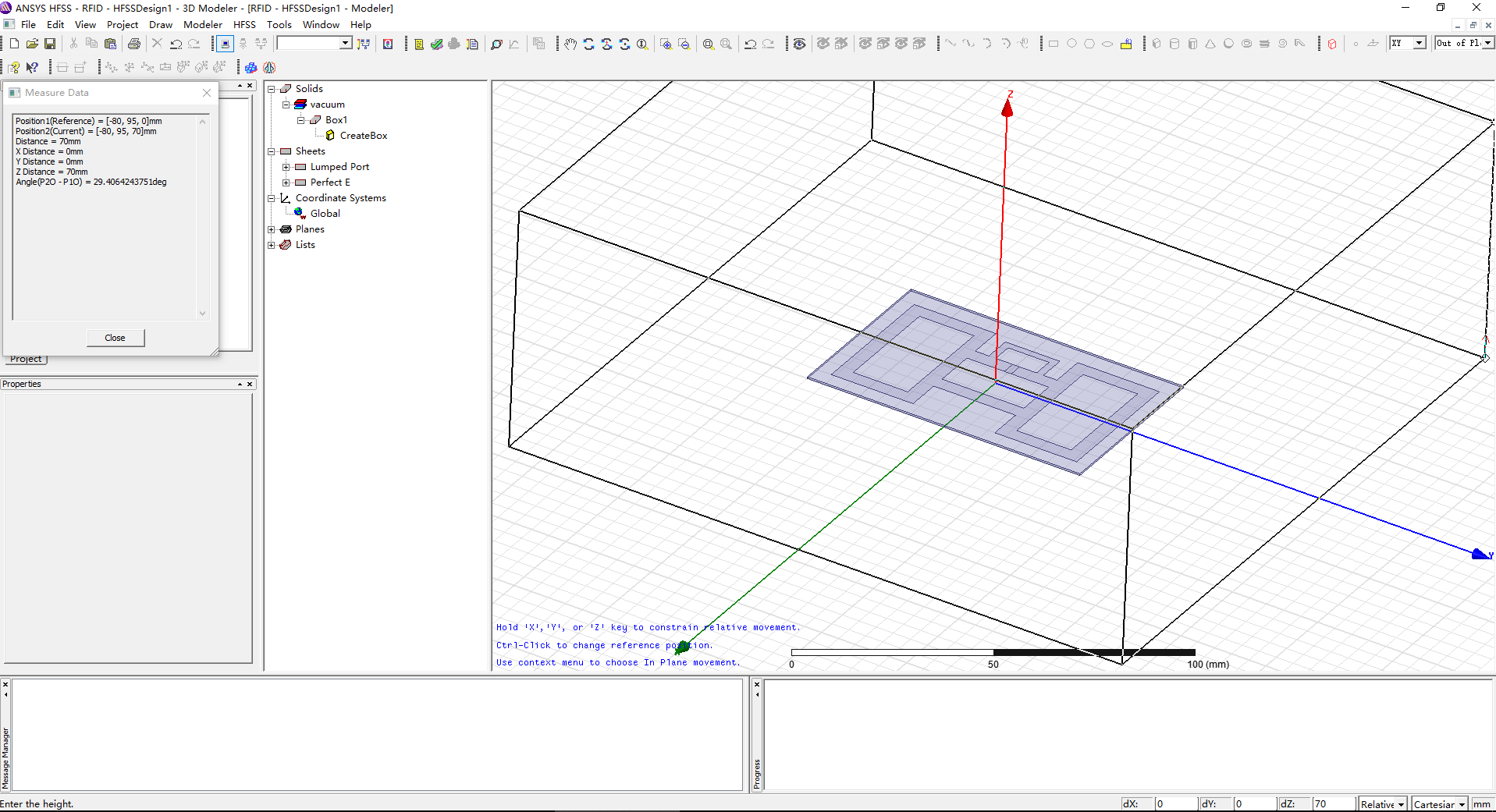This screenshot has width=1496, height=812.
Task: Select the Pan hand tool
Action: [570, 44]
